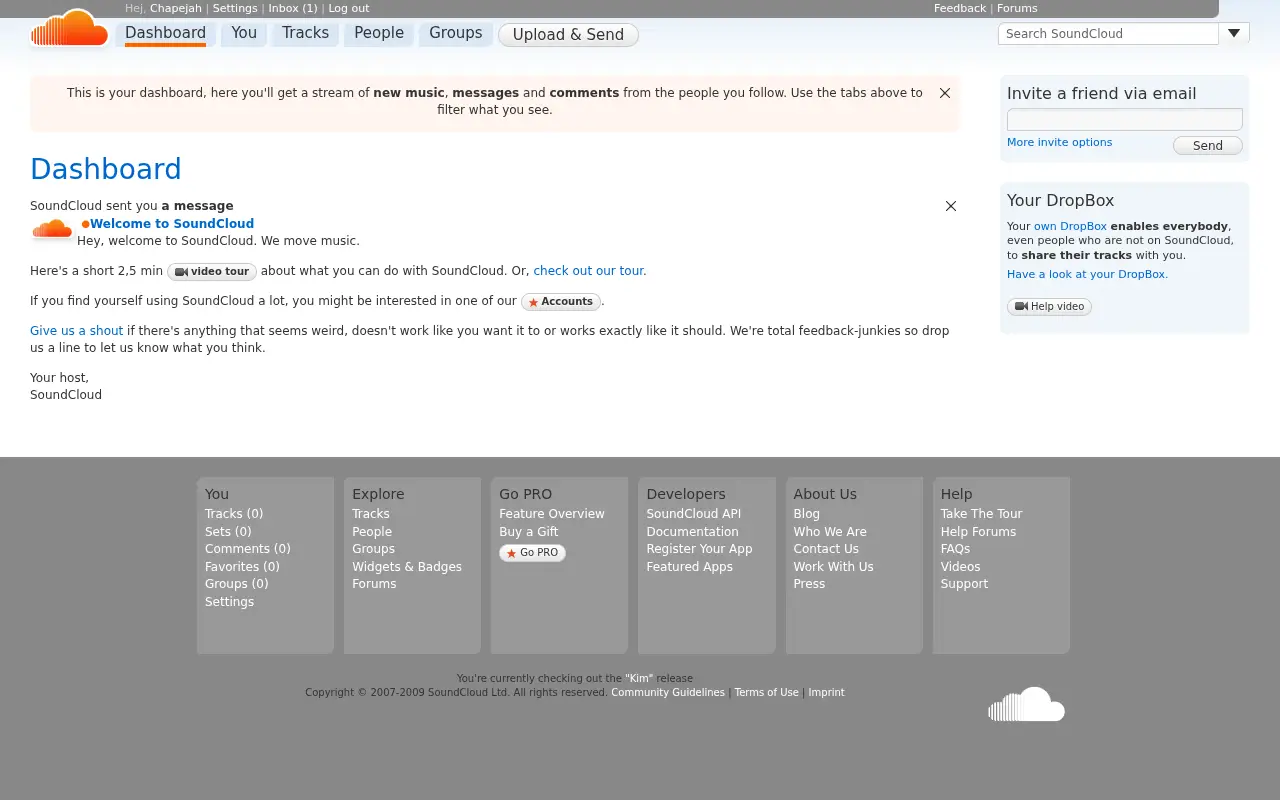Close the welcome message from SoundCloud
1280x800 pixels.
tap(951, 206)
